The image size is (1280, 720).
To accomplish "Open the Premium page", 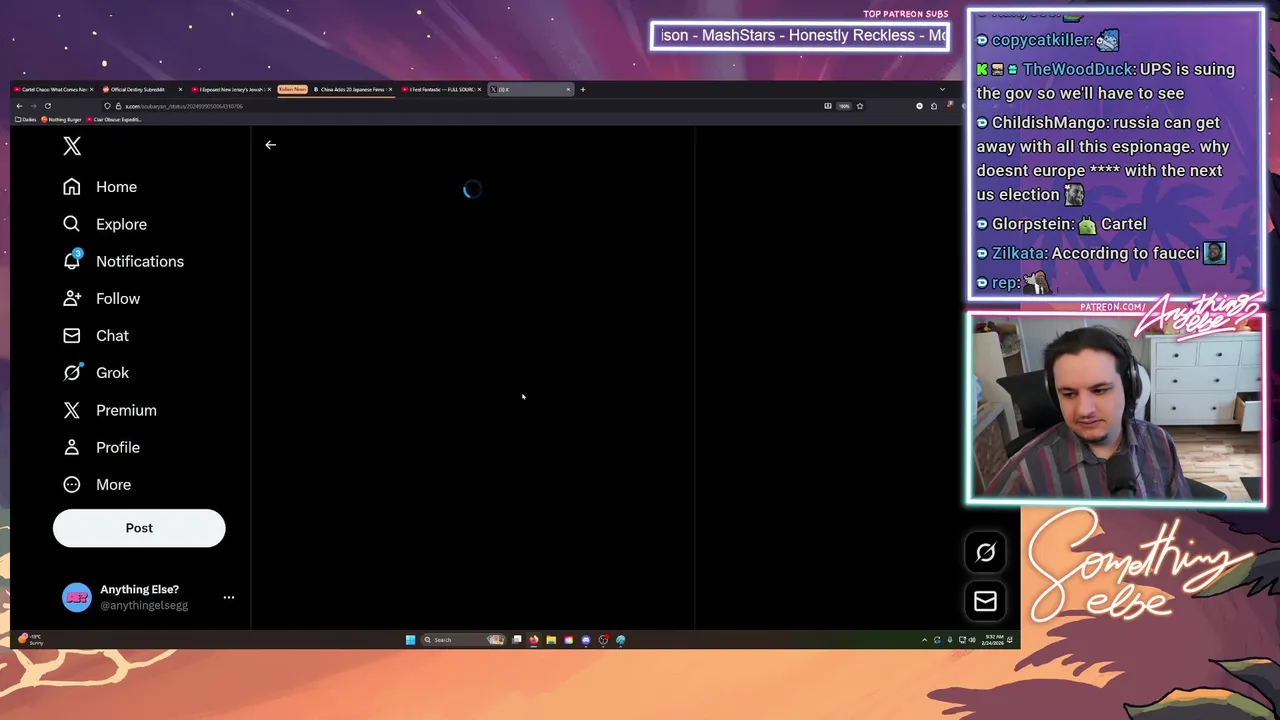I will [110, 410].
